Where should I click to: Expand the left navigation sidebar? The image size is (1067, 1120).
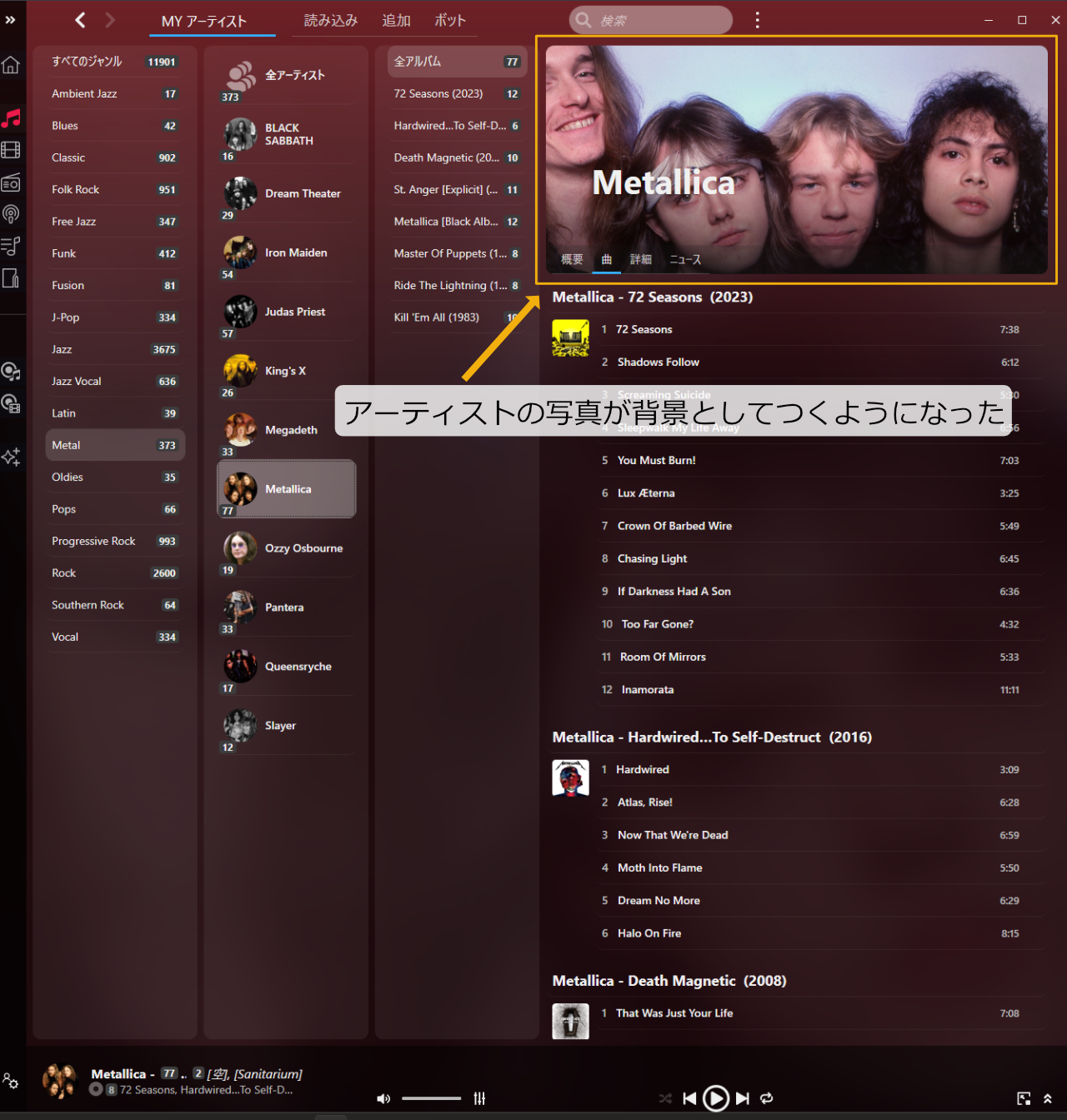pyautogui.click(x=10, y=20)
